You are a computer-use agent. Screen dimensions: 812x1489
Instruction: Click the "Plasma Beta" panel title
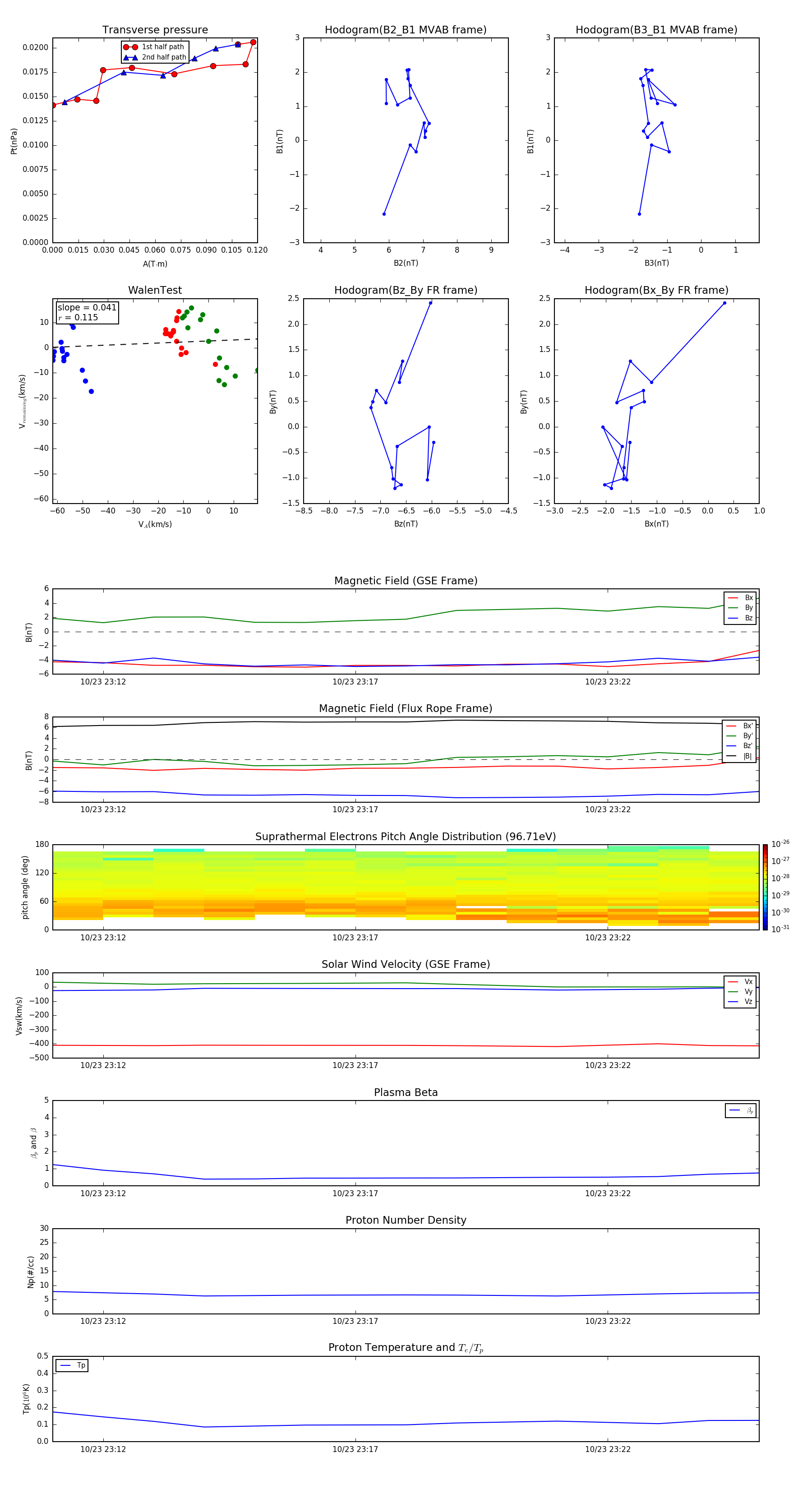tap(406, 1092)
